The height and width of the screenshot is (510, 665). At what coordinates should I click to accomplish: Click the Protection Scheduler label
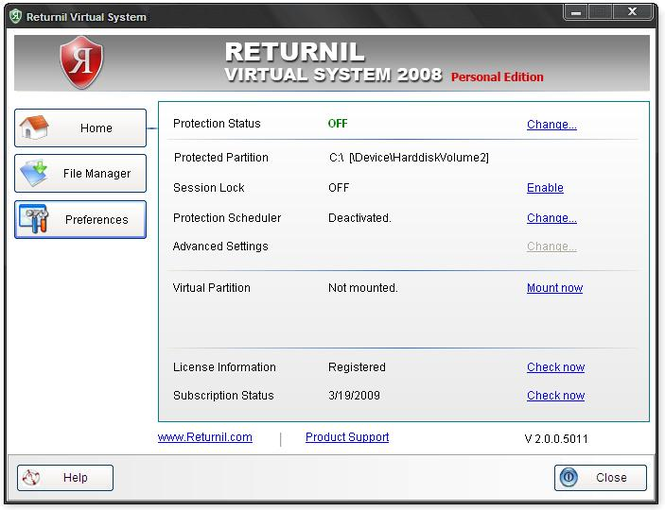point(227,218)
